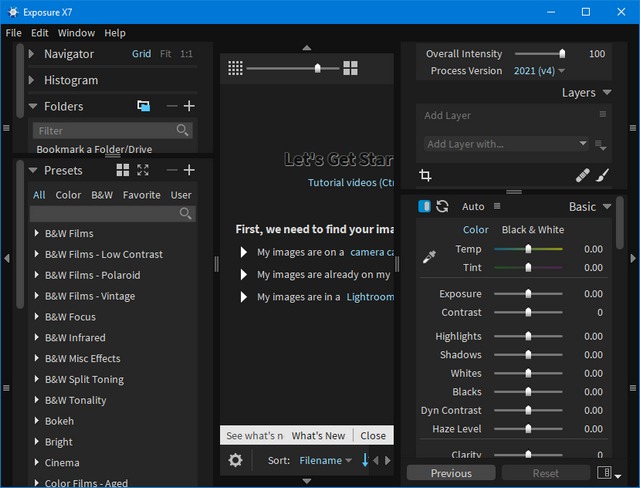
Task: Click the Previous button
Action: point(451,473)
